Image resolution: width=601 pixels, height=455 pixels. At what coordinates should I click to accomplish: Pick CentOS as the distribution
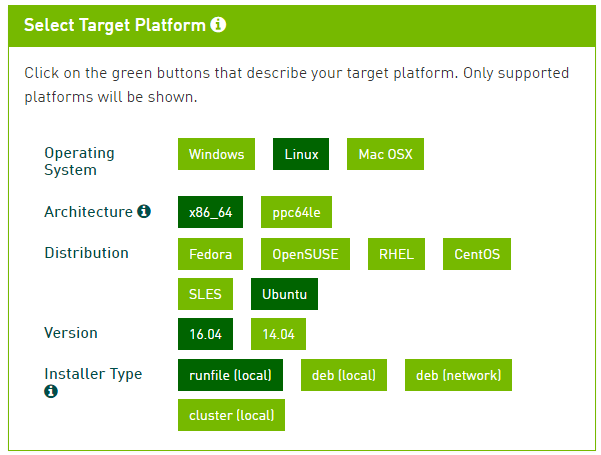coord(476,254)
